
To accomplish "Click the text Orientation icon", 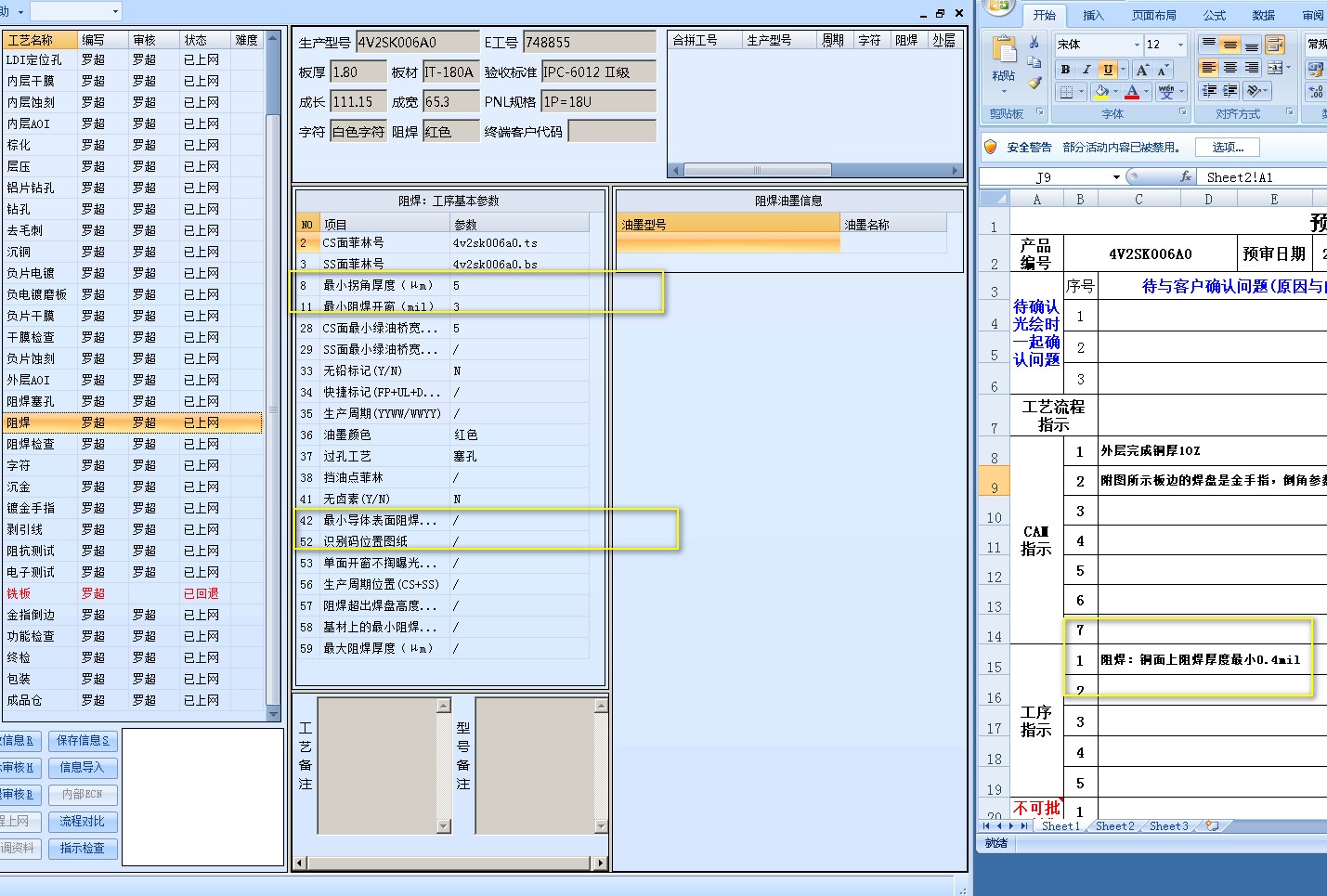I will [x=1253, y=91].
